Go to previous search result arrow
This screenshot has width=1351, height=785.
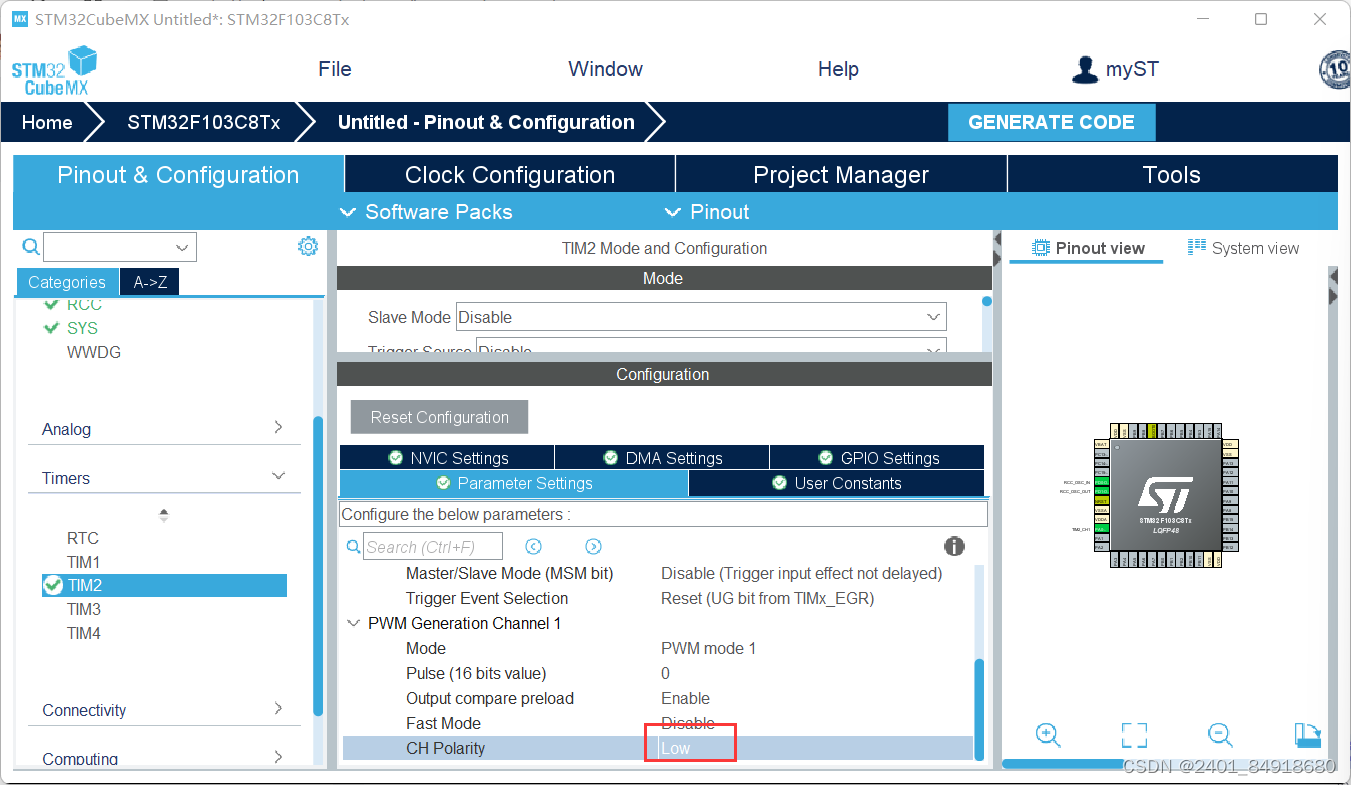pos(533,546)
